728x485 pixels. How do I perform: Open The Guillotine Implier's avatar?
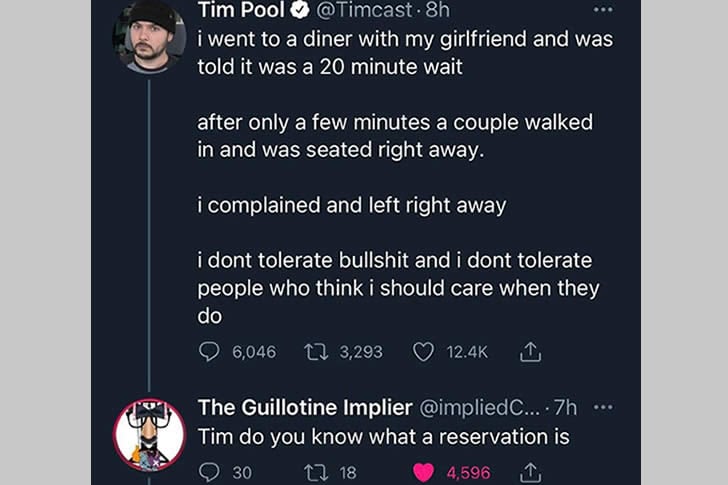(149, 435)
